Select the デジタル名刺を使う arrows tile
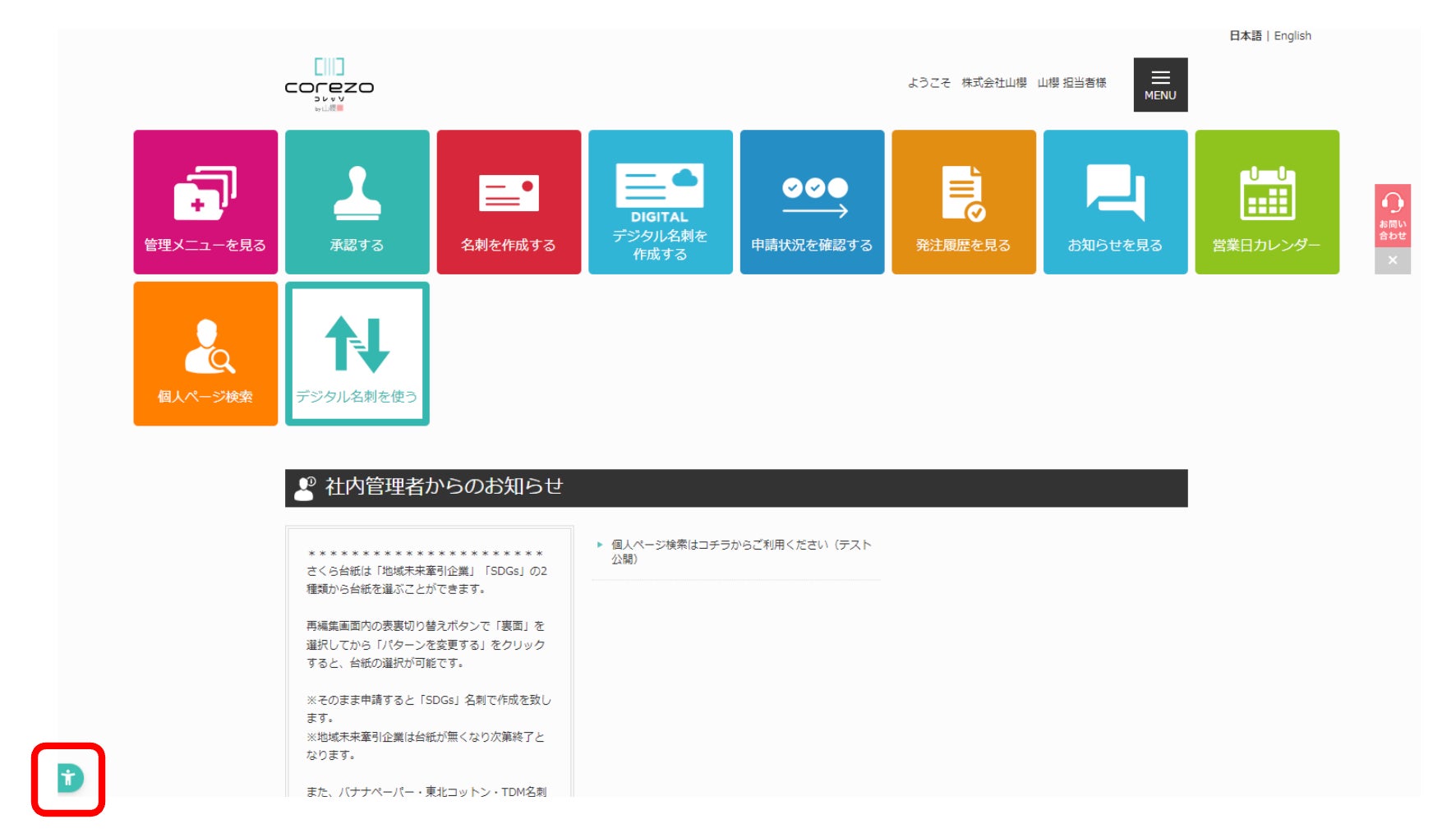Screen dimensions: 1456x833 357,354
